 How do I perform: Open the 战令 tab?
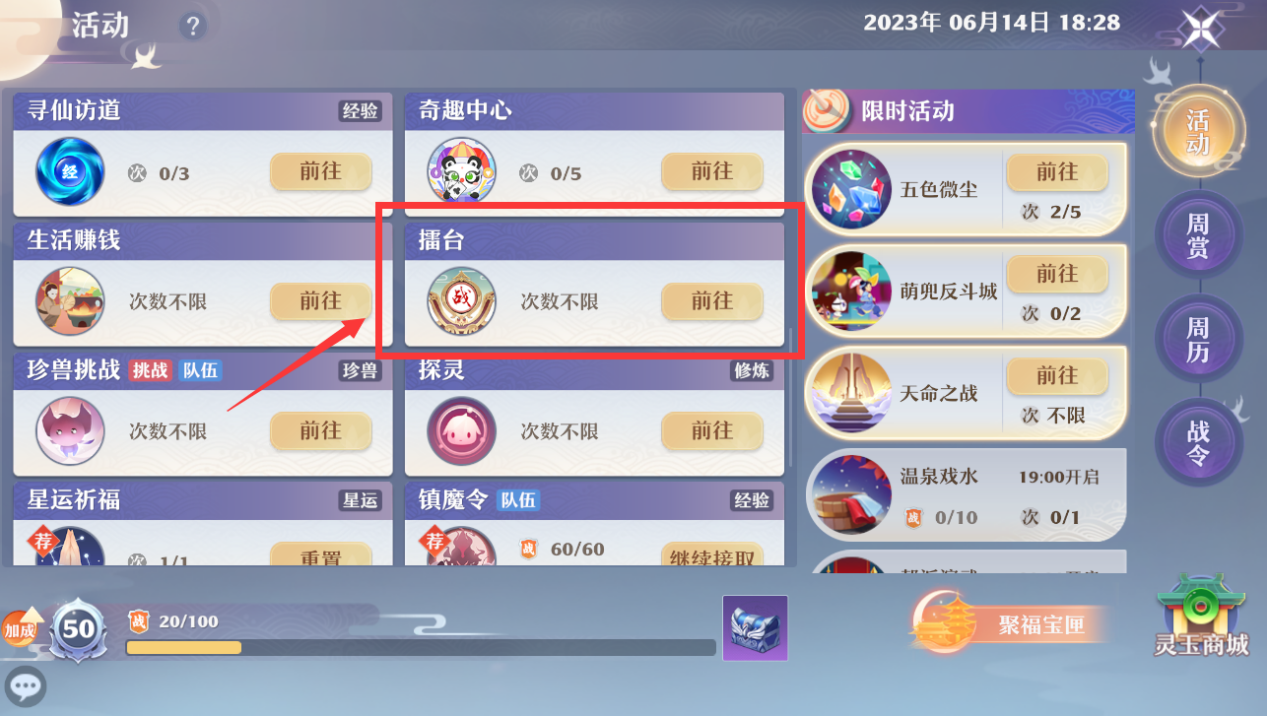pos(1198,442)
